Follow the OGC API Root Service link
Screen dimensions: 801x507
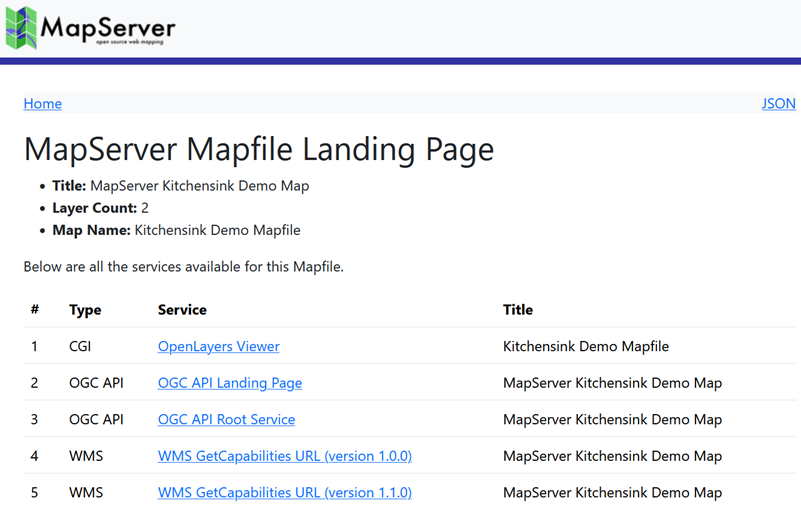(x=226, y=420)
